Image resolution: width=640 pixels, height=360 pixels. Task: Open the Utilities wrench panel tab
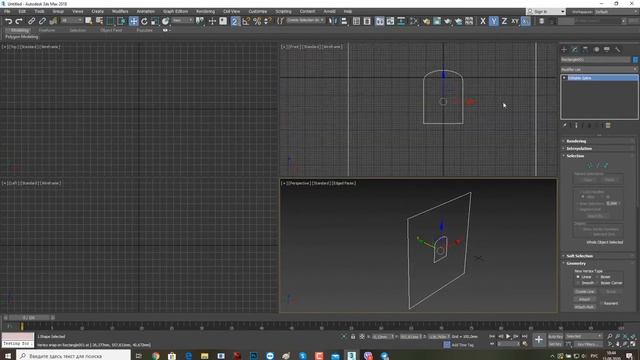coord(618,49)
